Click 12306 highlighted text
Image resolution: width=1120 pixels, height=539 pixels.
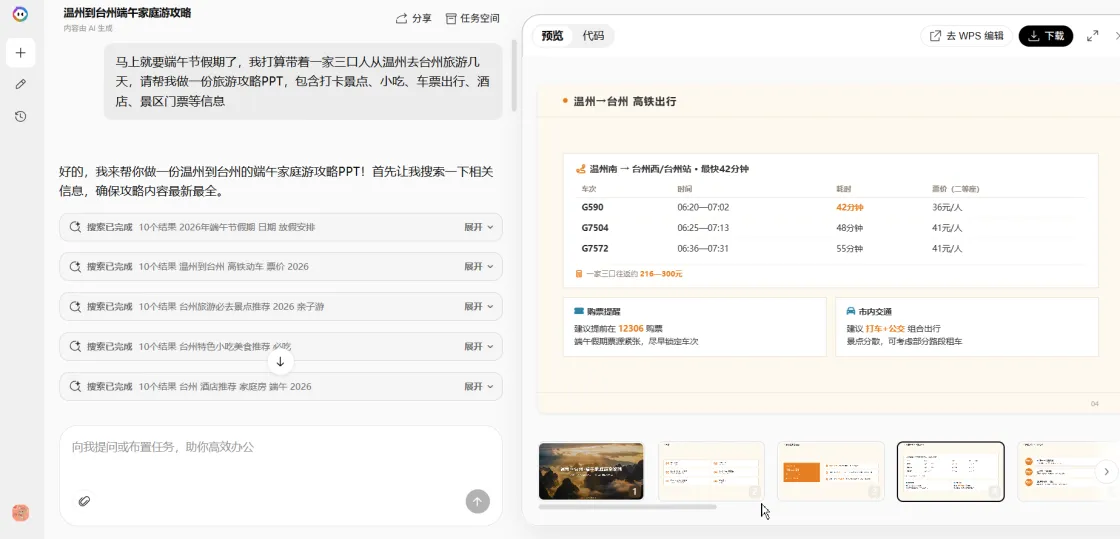[x=631, y=328]
